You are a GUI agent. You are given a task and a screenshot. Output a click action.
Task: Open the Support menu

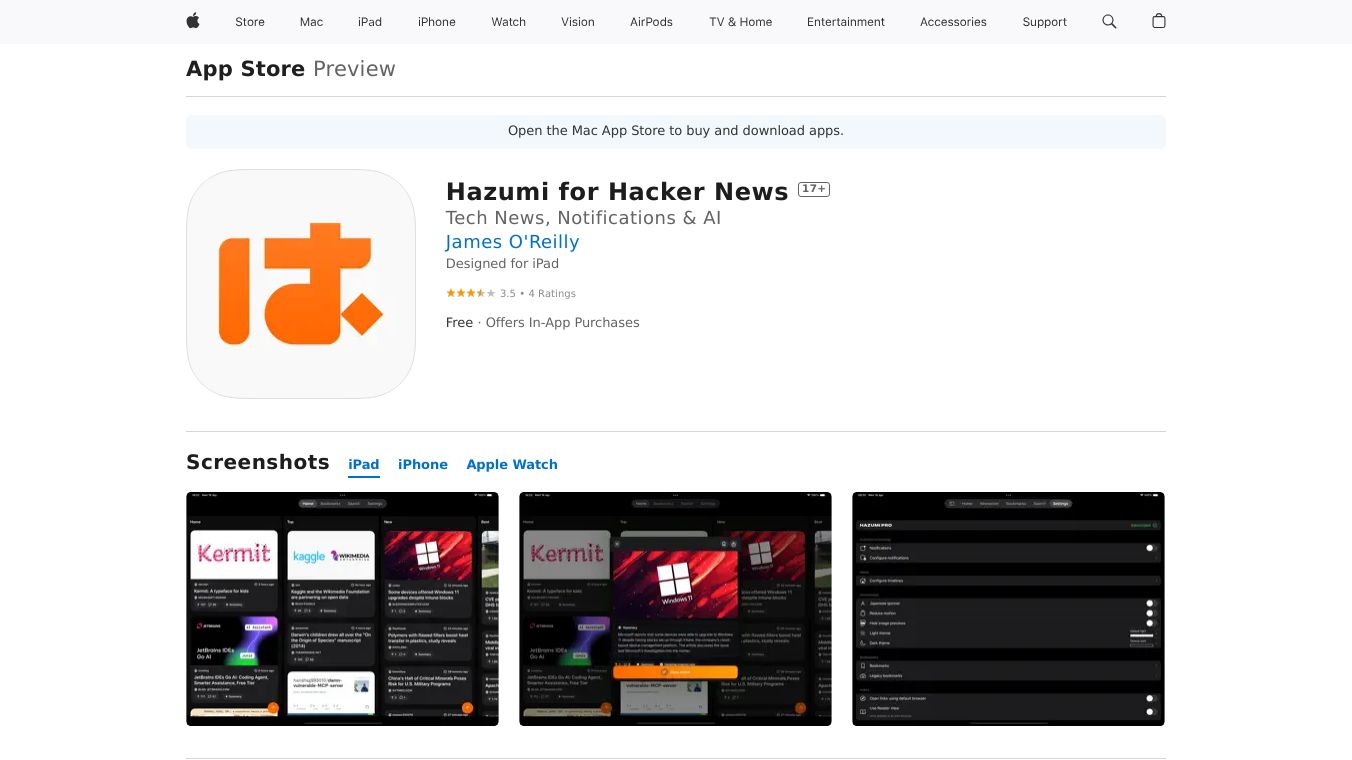1045,22
